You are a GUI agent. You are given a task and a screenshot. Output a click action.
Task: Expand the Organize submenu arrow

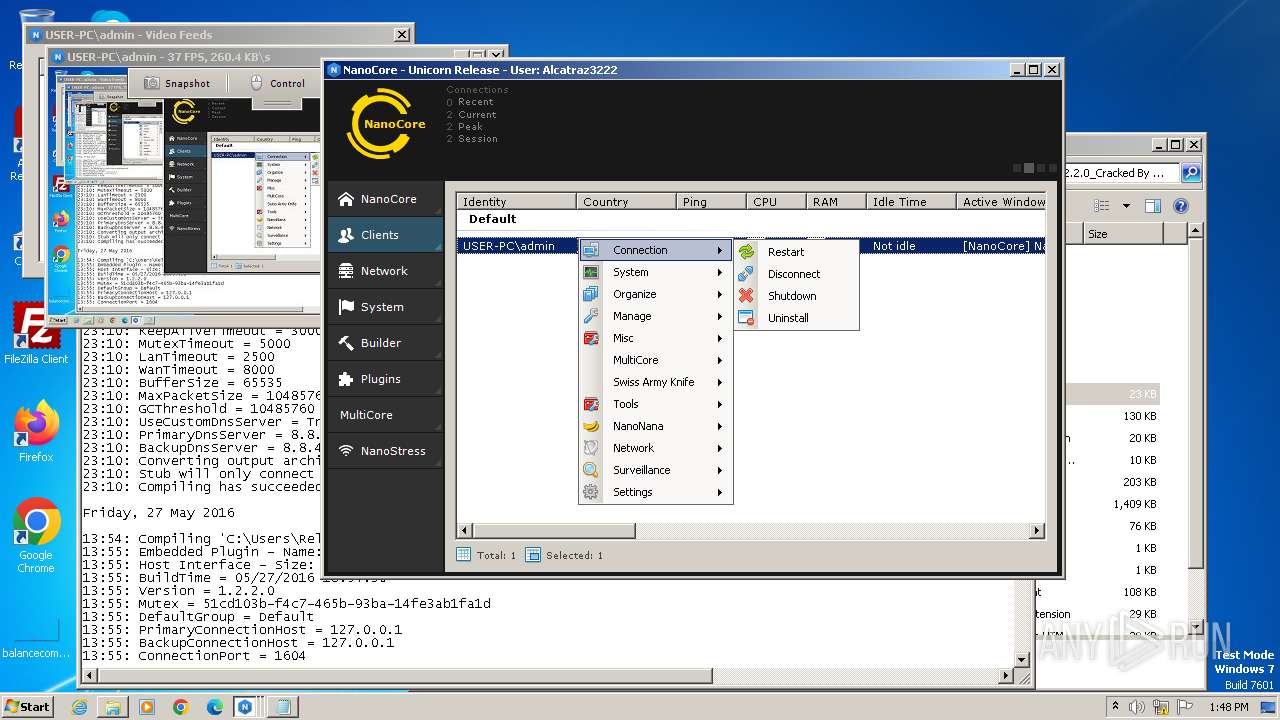(720, 294)
